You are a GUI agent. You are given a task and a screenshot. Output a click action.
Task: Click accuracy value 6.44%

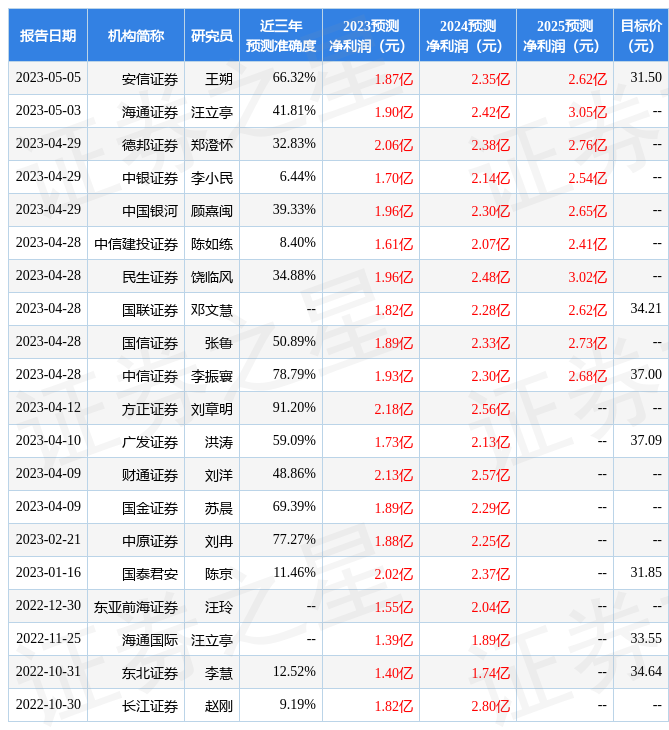[297, 177]
